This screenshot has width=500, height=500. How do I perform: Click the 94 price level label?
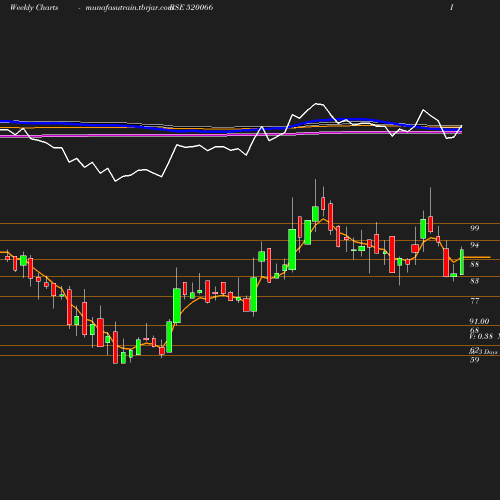click(x=474, y=245)
